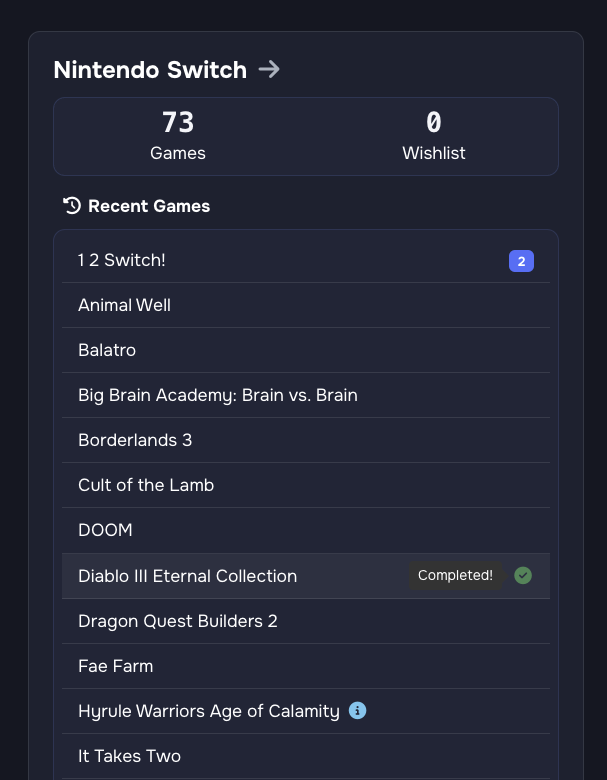Screen dimensions: 607x780
Task: Click the arrow icon next to Nintendo Switch
Action: [x=269, y=69]
